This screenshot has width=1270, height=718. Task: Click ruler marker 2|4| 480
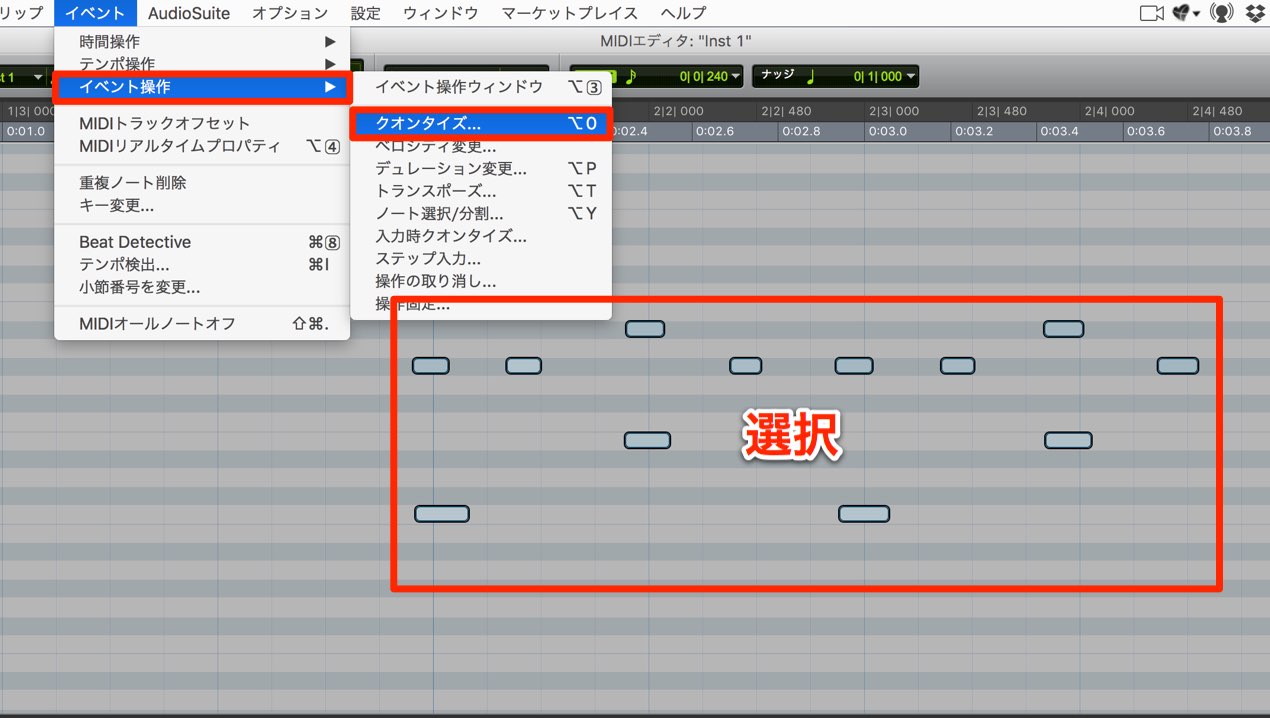click(1217, 111)
